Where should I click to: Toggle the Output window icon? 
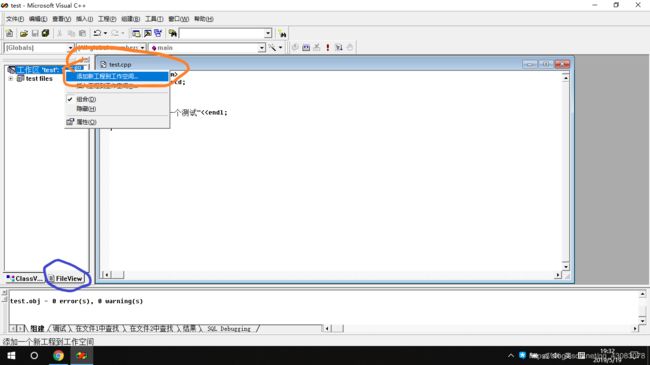click(147, 33)
